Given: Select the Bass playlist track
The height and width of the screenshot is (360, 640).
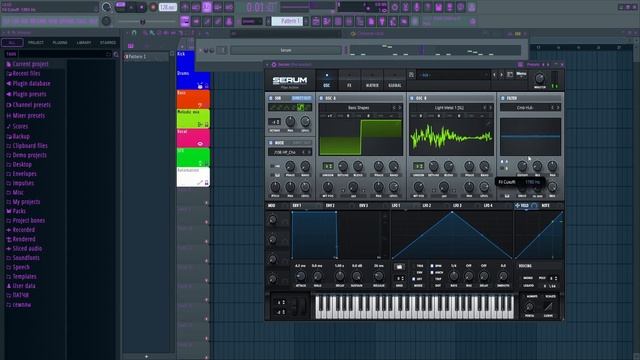Looking at the screenshot, I should click(x=193, y=99).
